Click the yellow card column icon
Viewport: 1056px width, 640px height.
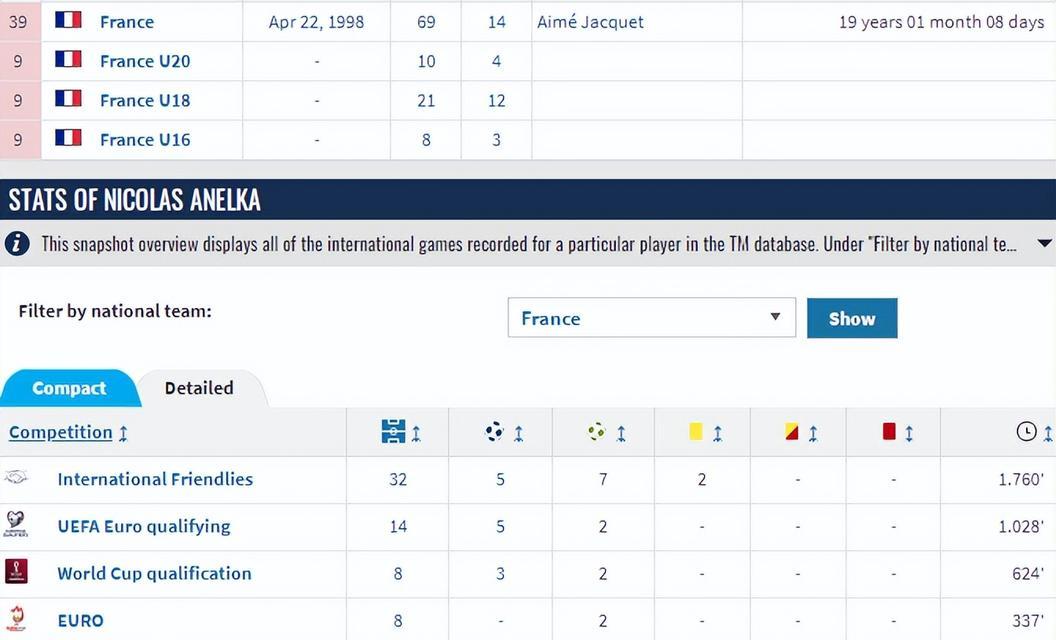click(x=696, y=431)
